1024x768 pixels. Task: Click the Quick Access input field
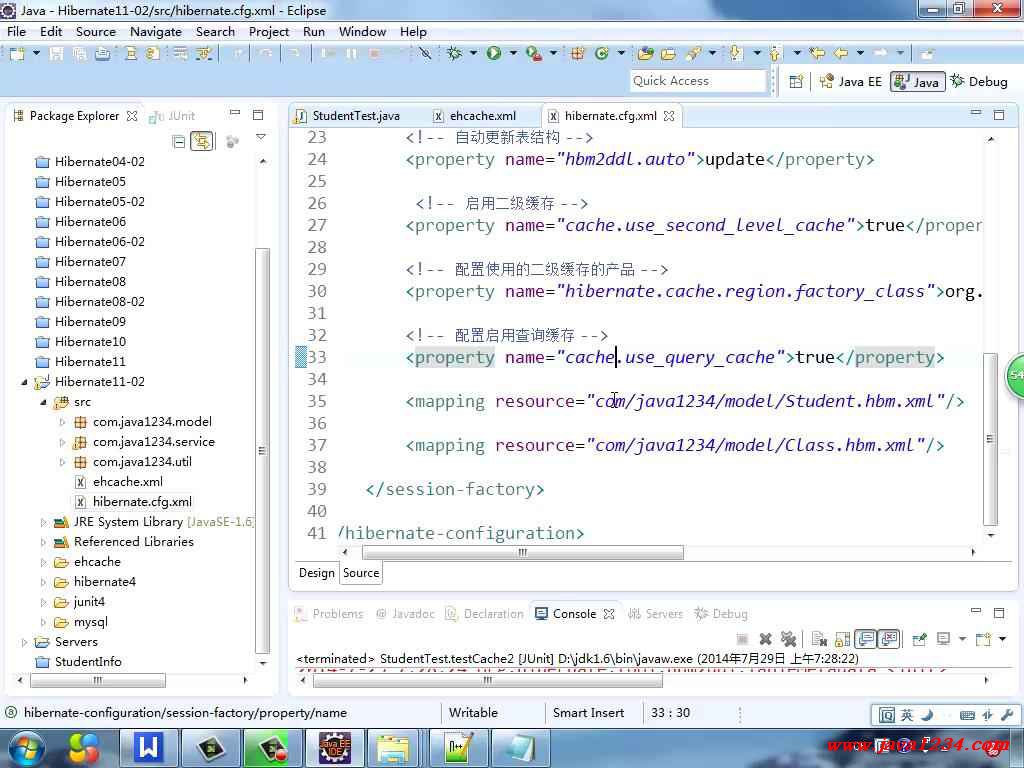[x=698, y=81]
